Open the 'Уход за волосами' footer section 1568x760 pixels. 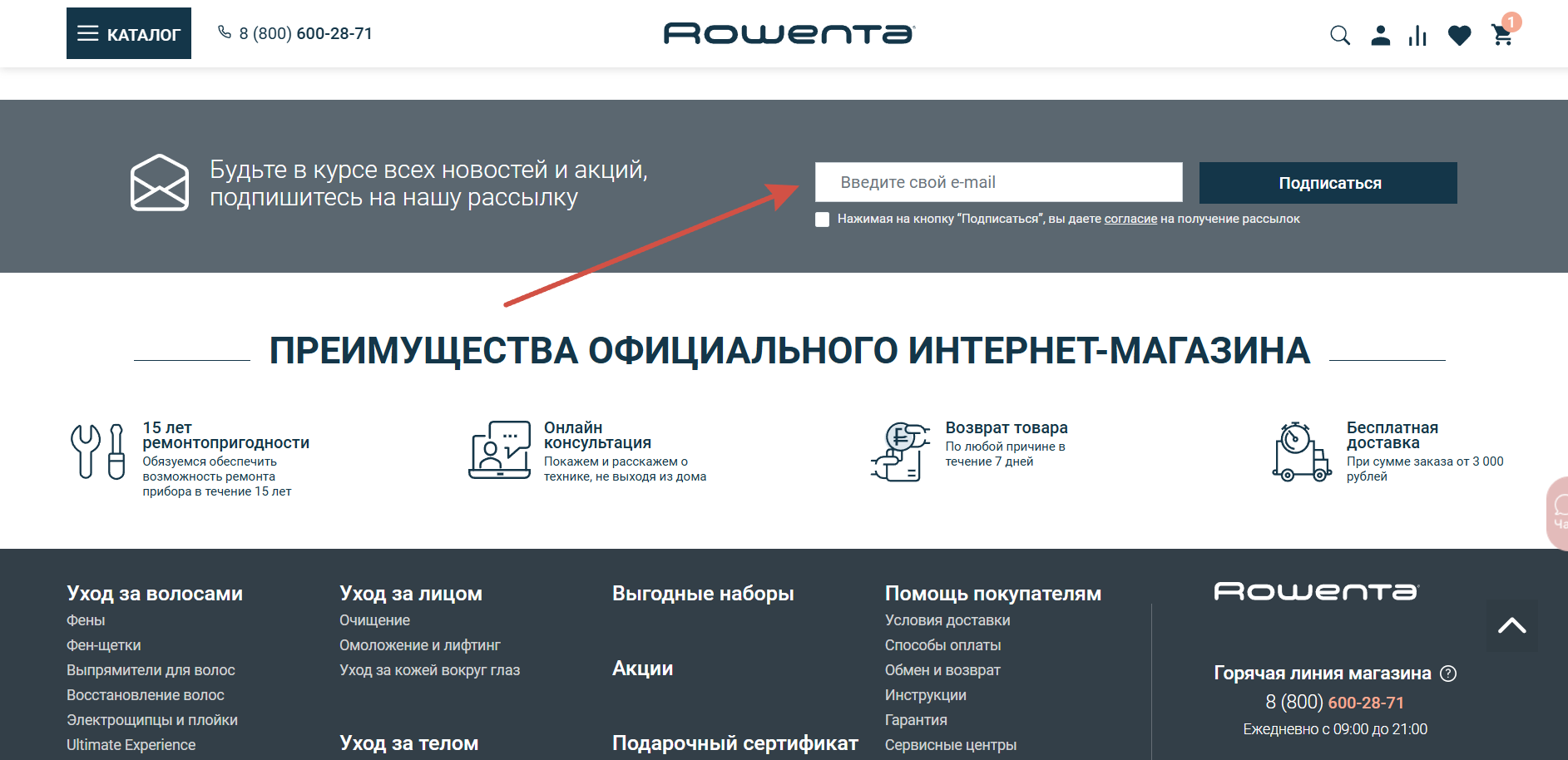click(155, 594)
